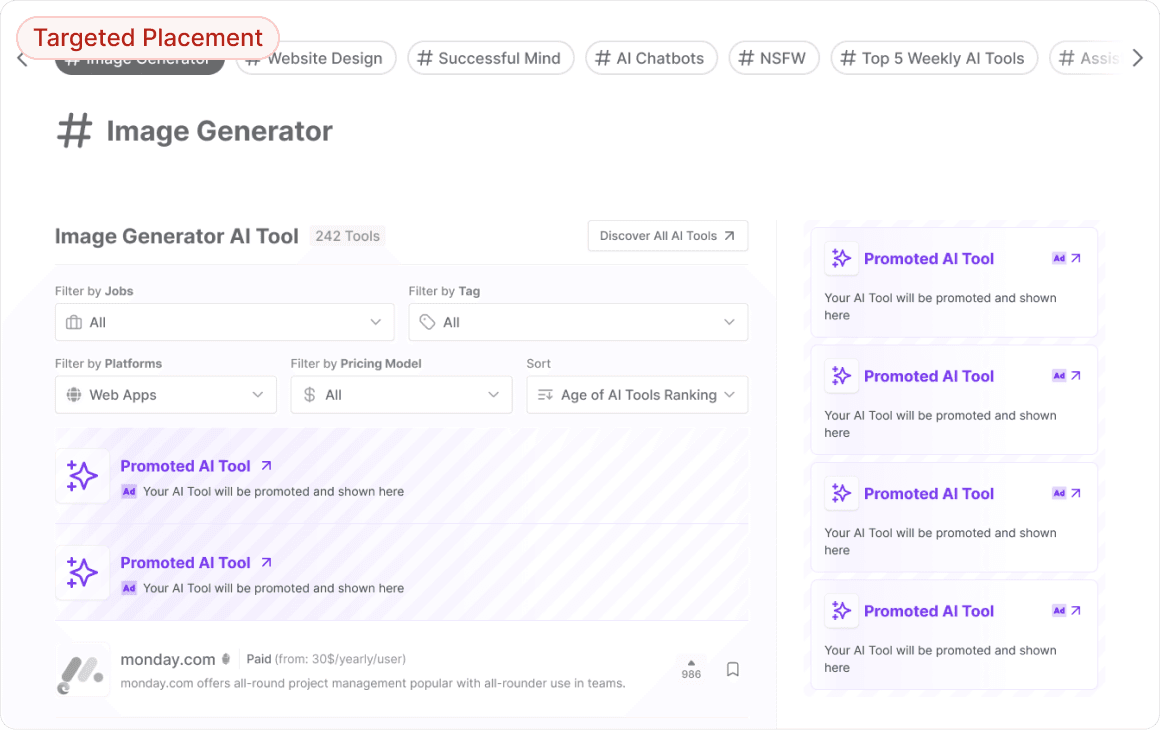Click the 242 Tools count badge

[347, 236]
